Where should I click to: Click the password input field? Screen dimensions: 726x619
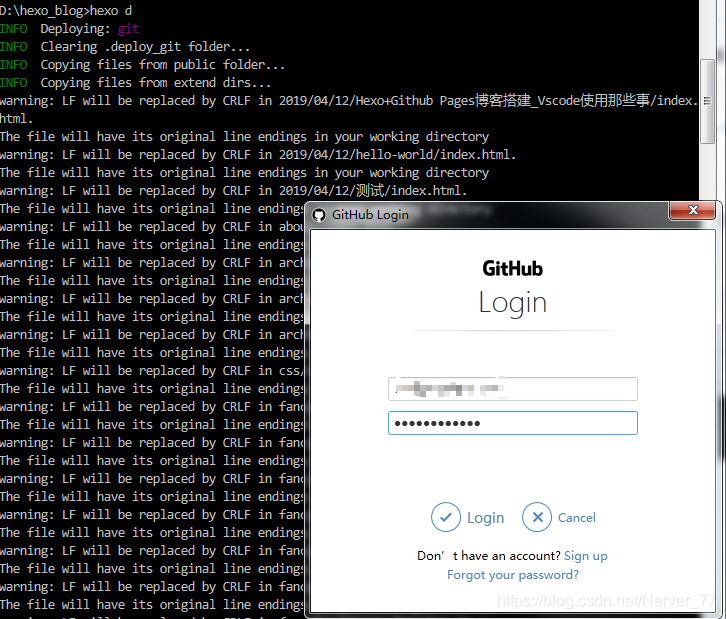click(513, 423)
